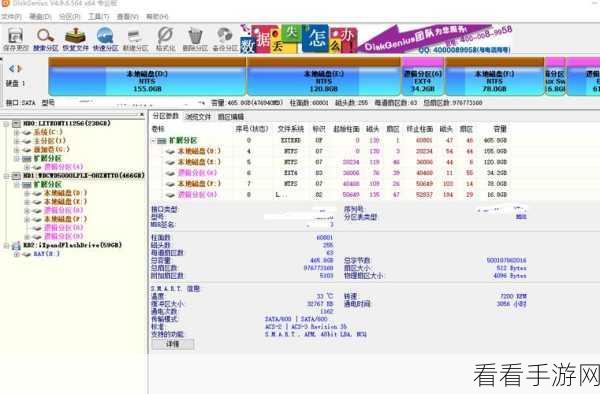Go to the next disk with right arrow
Screen dimensions: 600x394
[x=20, y=69]
